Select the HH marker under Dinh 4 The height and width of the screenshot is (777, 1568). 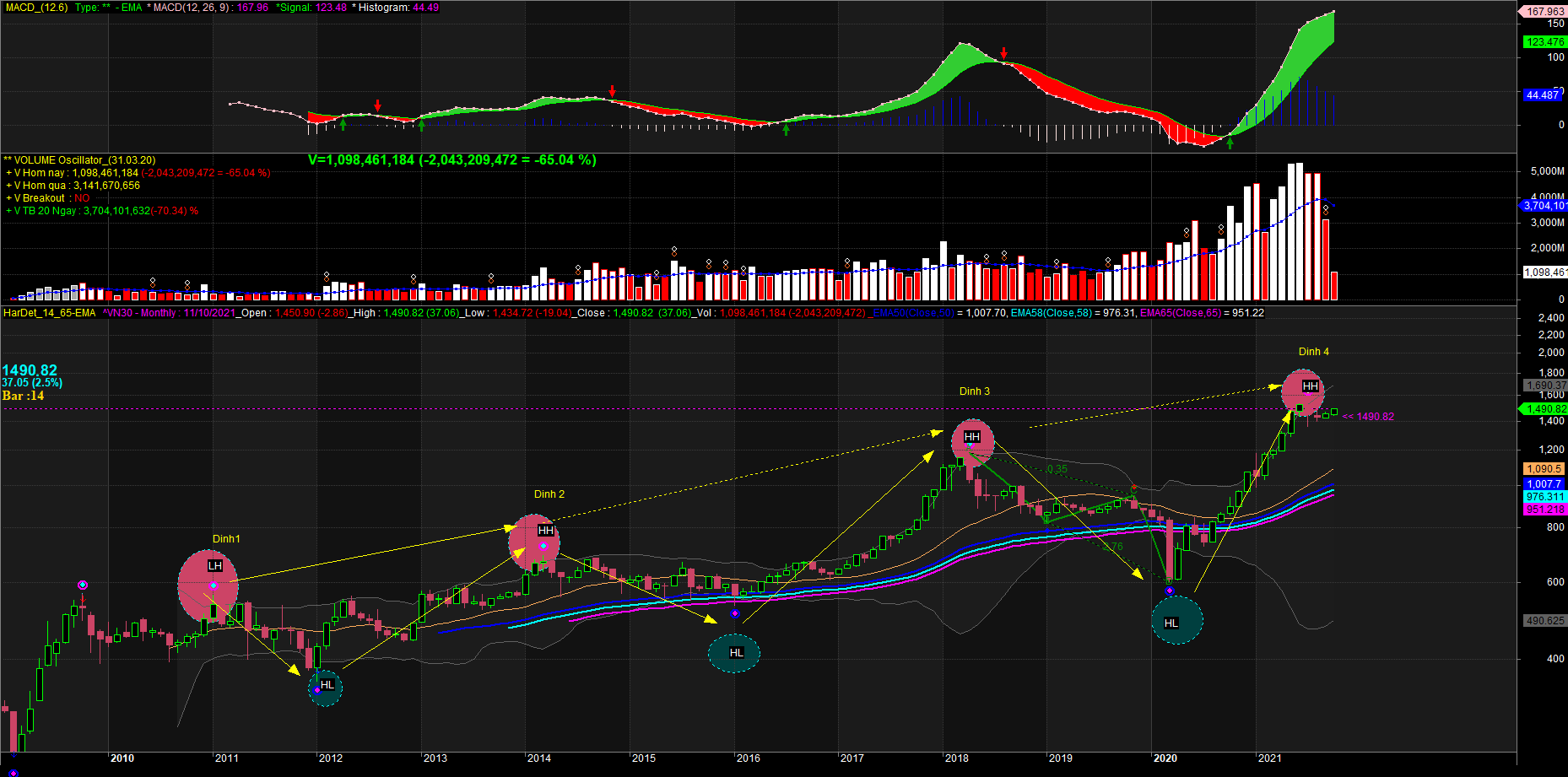point(1310,386)
